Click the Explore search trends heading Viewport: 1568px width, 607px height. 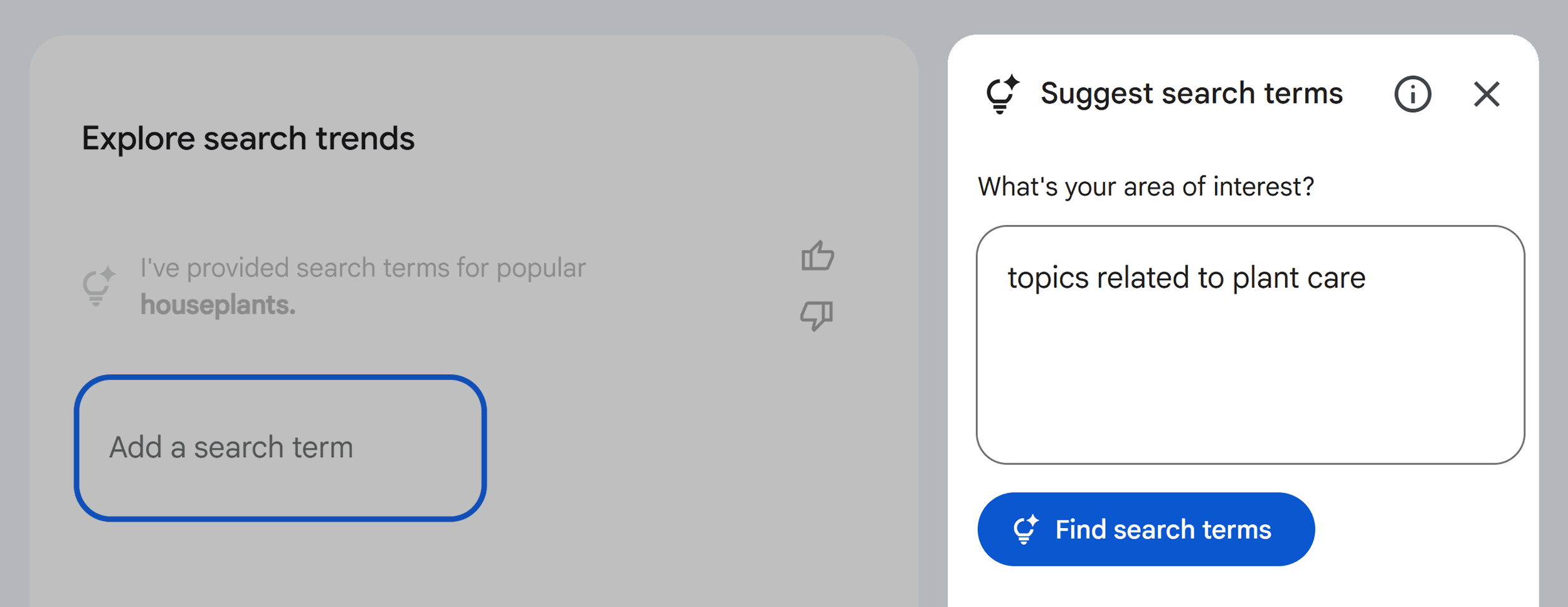[x=248, y=139]
